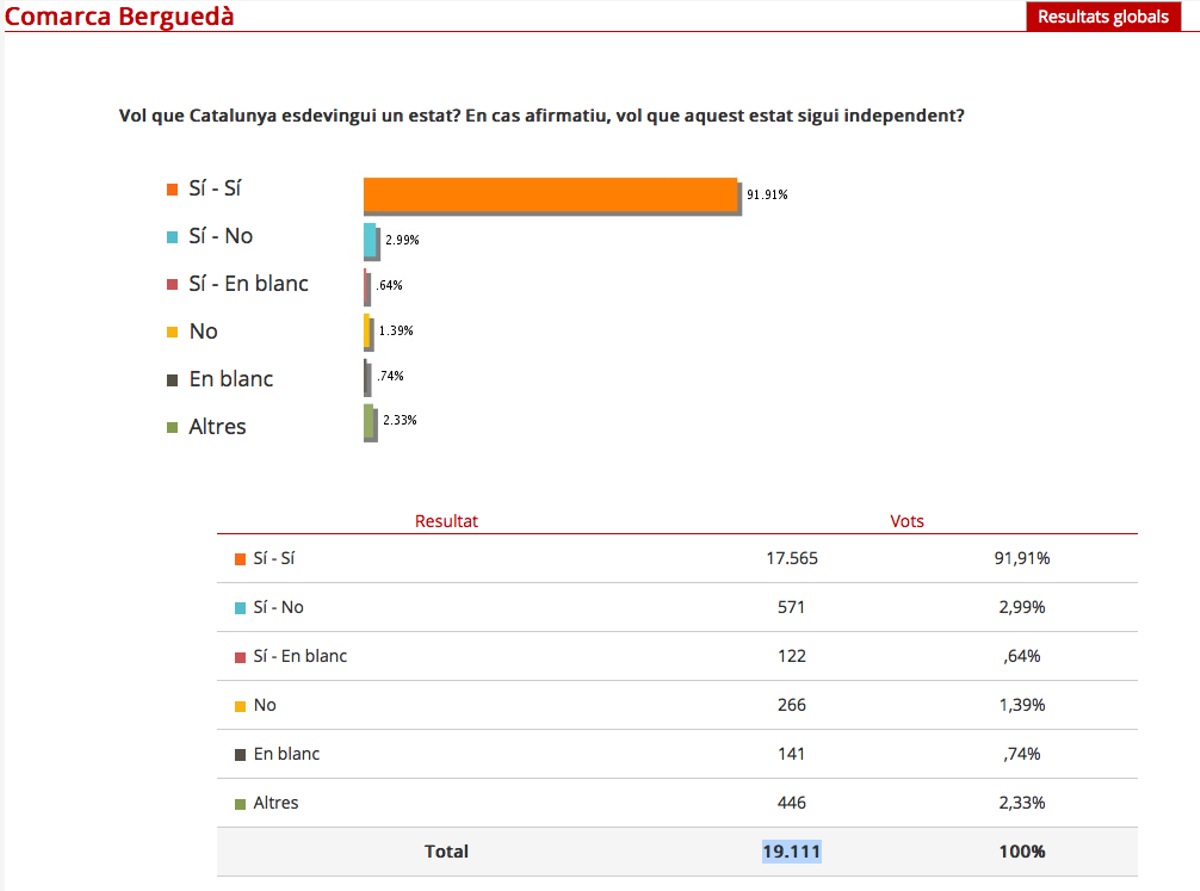Click the green Altres chart bar

tap(368, 421)
